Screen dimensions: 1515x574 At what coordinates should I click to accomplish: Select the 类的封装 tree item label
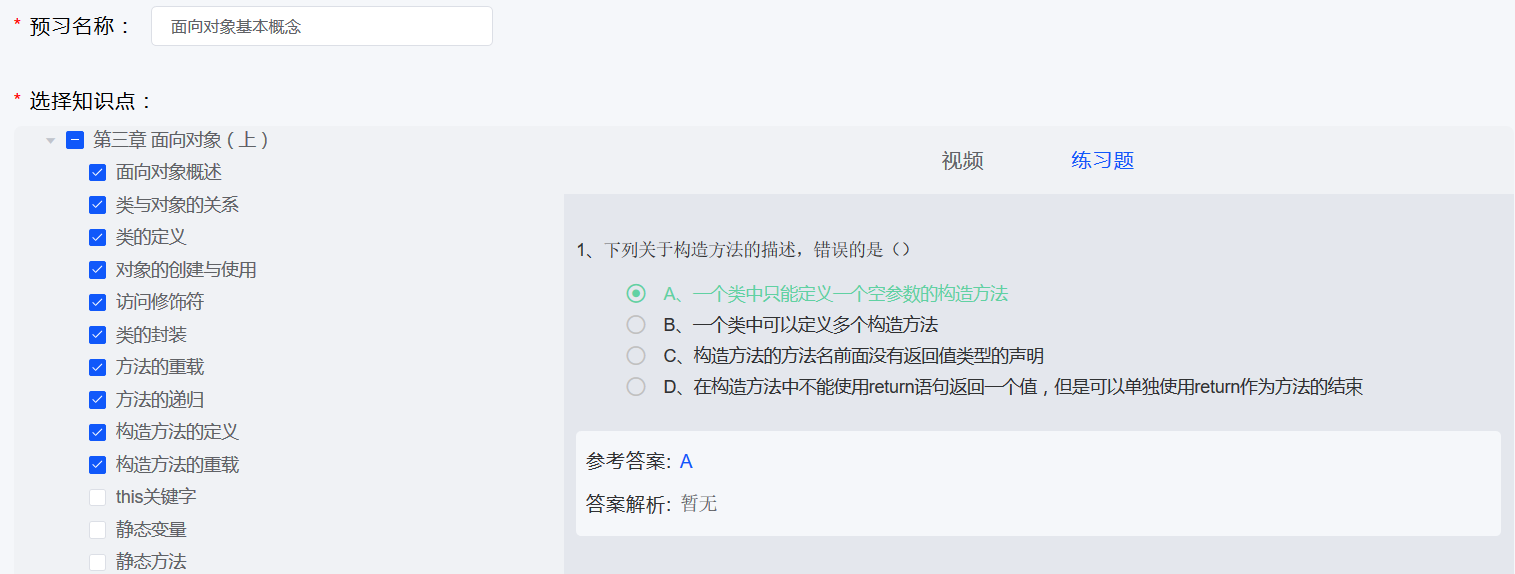click(151, 334)
